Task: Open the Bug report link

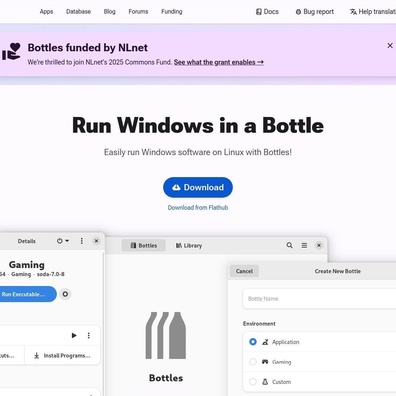Action: click(314, 12)
